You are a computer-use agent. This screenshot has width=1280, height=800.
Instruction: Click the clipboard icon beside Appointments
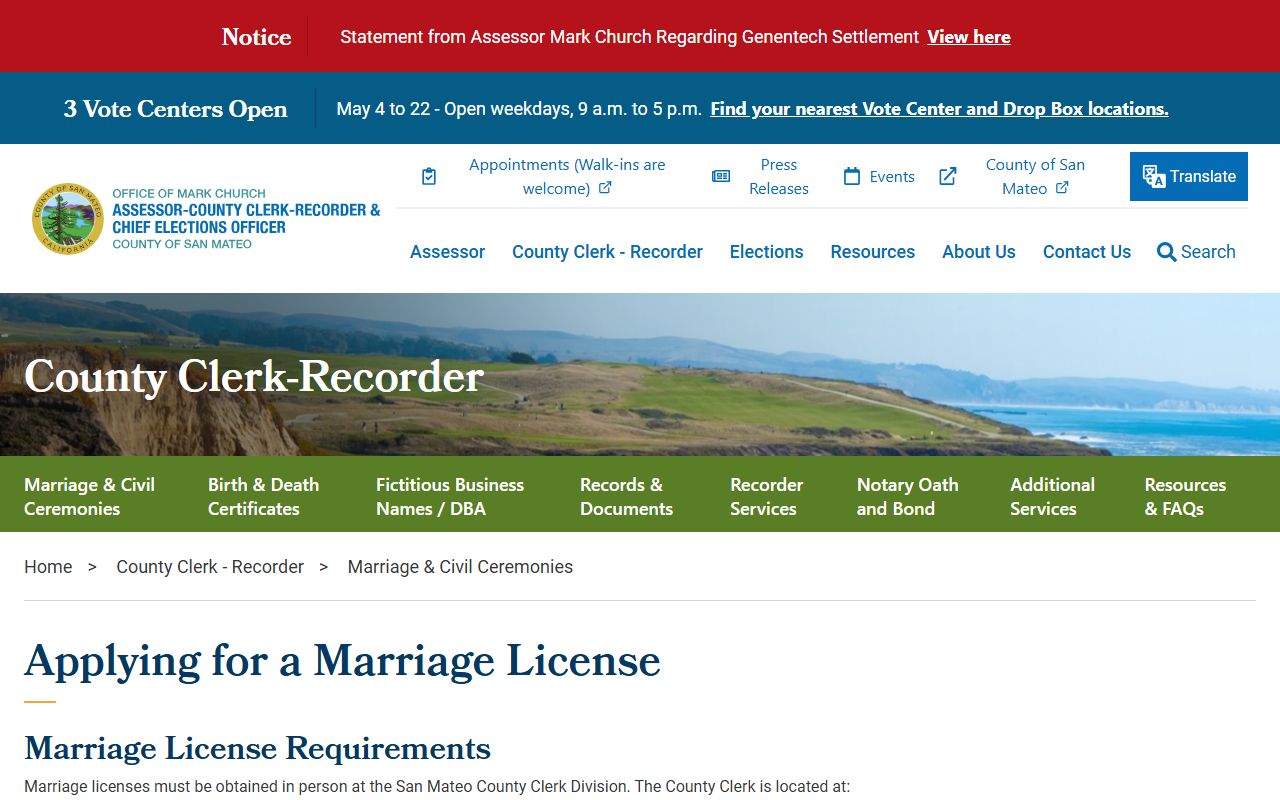pyautogui.click(x=429, y=177)
